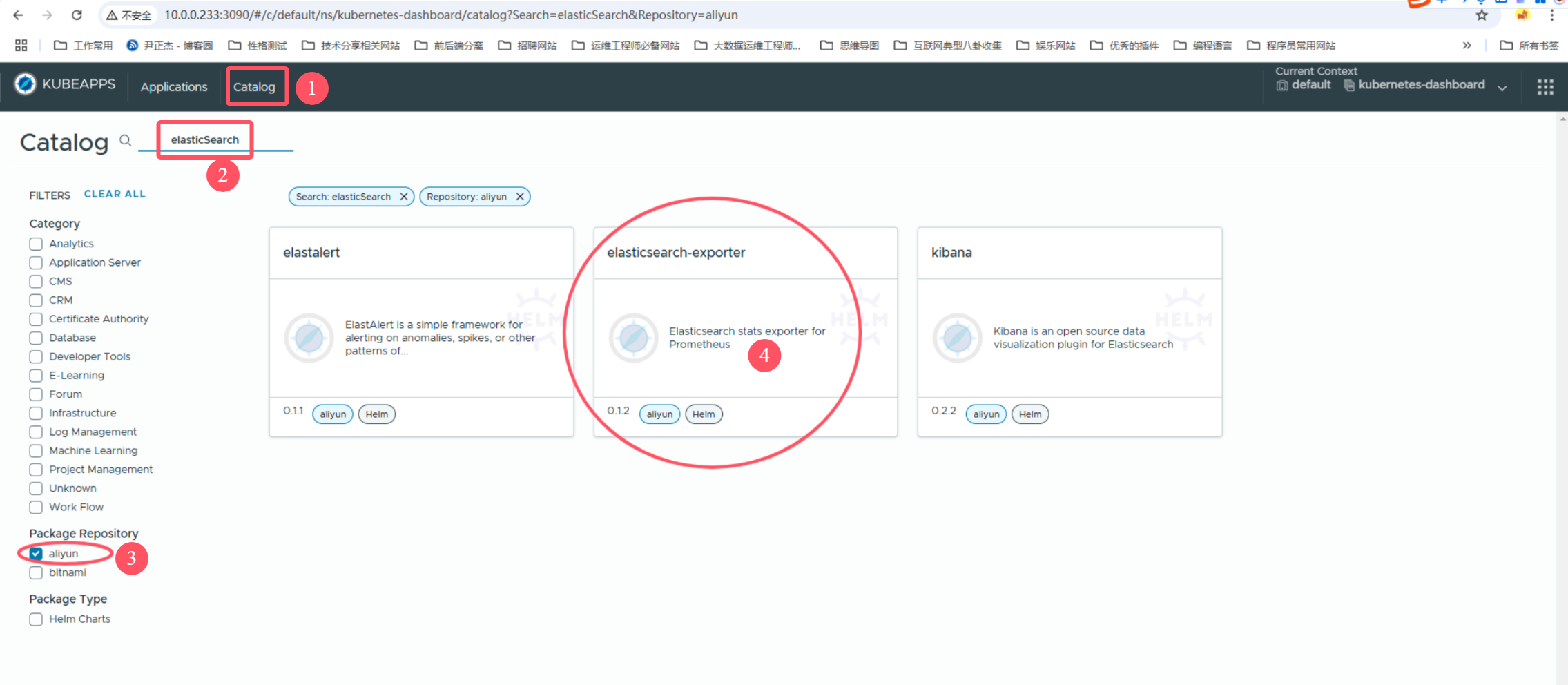Check the Developer Tools category
The width and height of the screenshot is (1568, 685).
(36, 356)
